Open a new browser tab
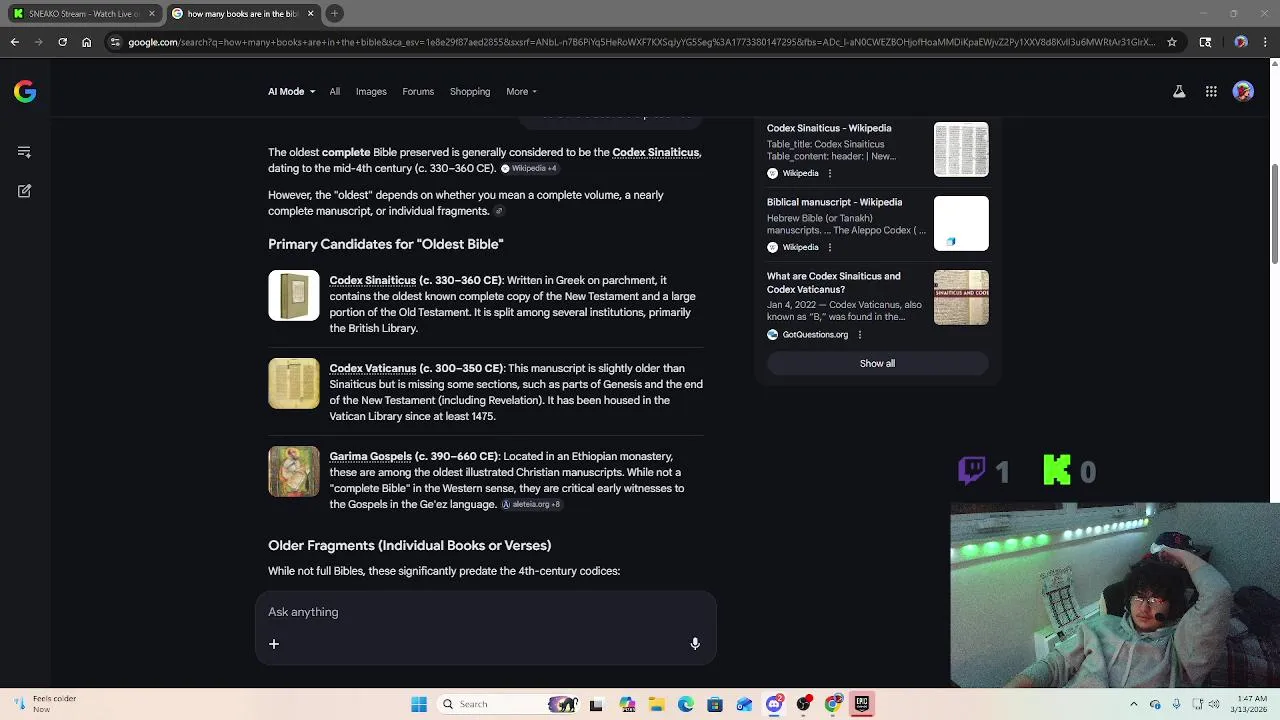The height and width of the screenshot is (720, 1280). pos(335,13)
